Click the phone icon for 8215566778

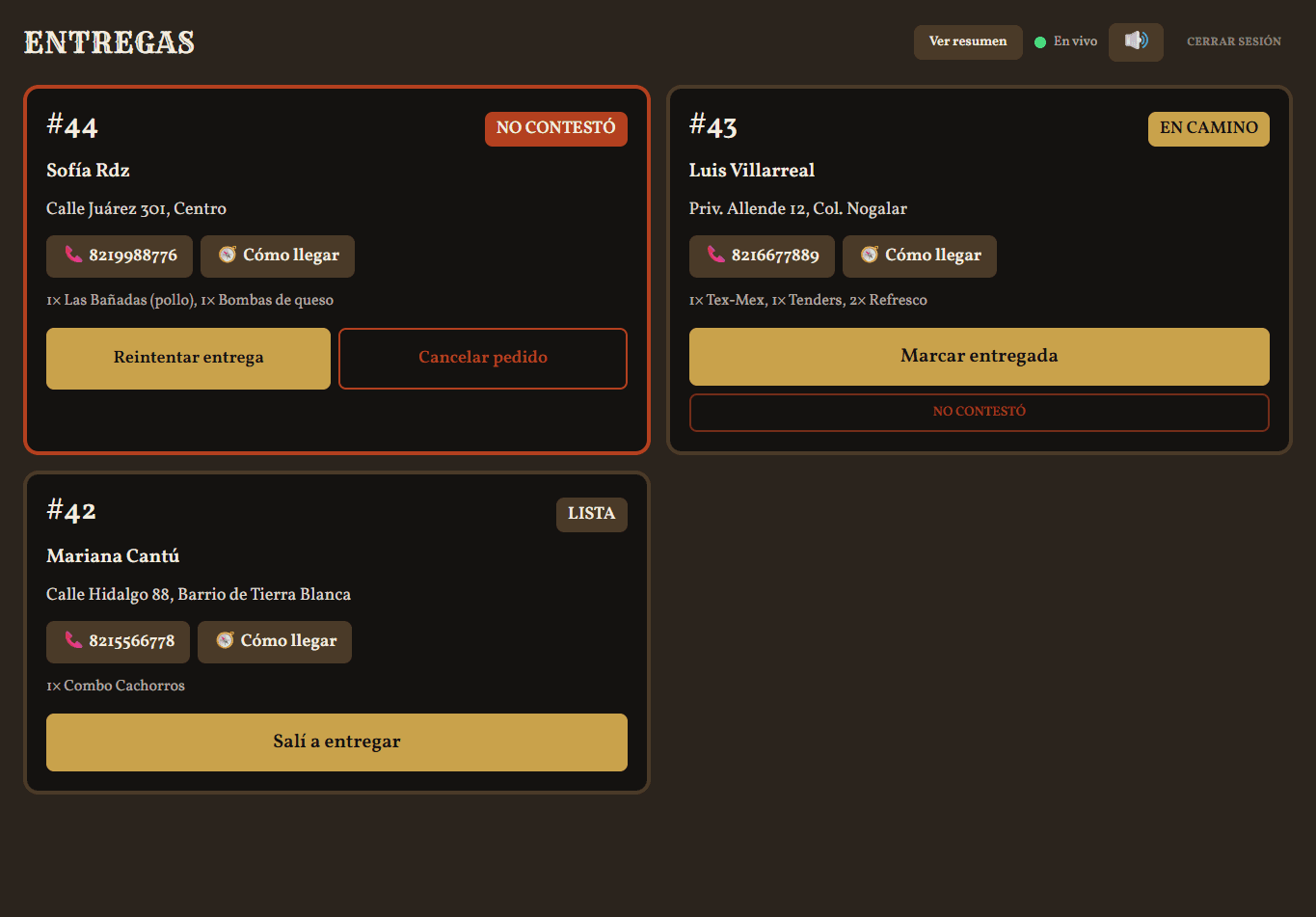pos(73,640)
